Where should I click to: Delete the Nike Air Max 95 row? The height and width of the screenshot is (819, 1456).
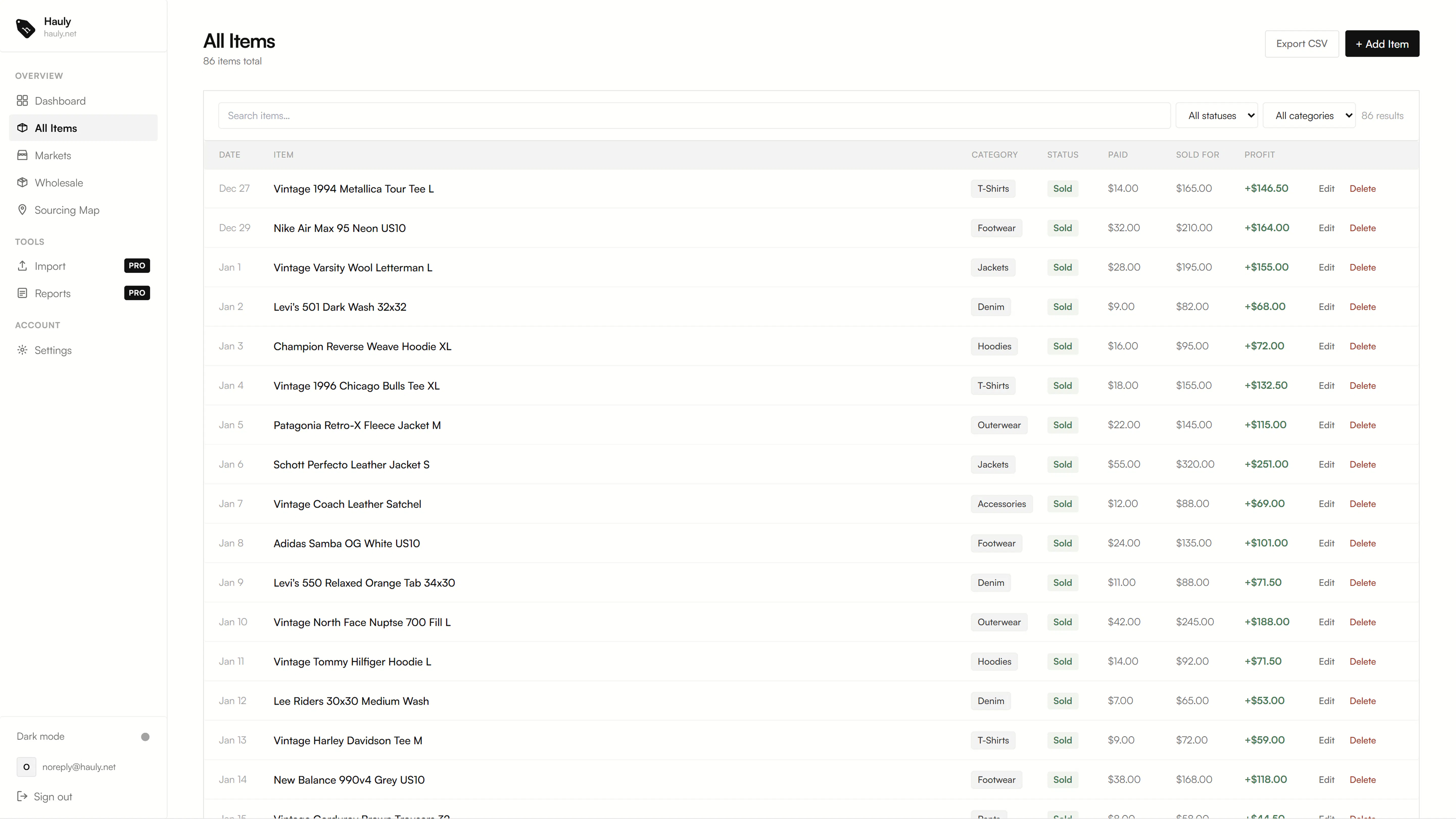click(x=1362, y=228)
